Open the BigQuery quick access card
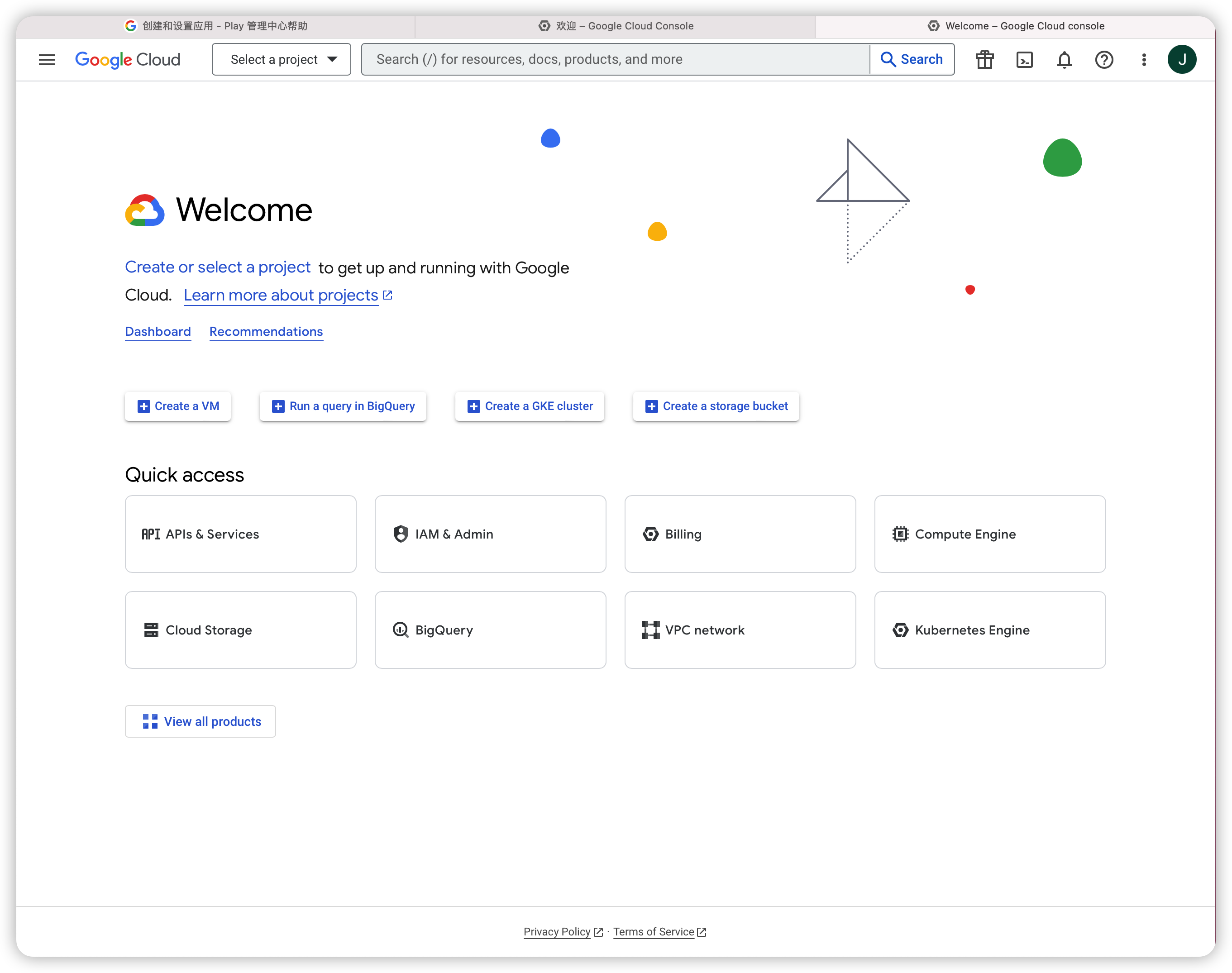Screen dimensions: 1232x973 pyautogui.click(x=491, y=630)
